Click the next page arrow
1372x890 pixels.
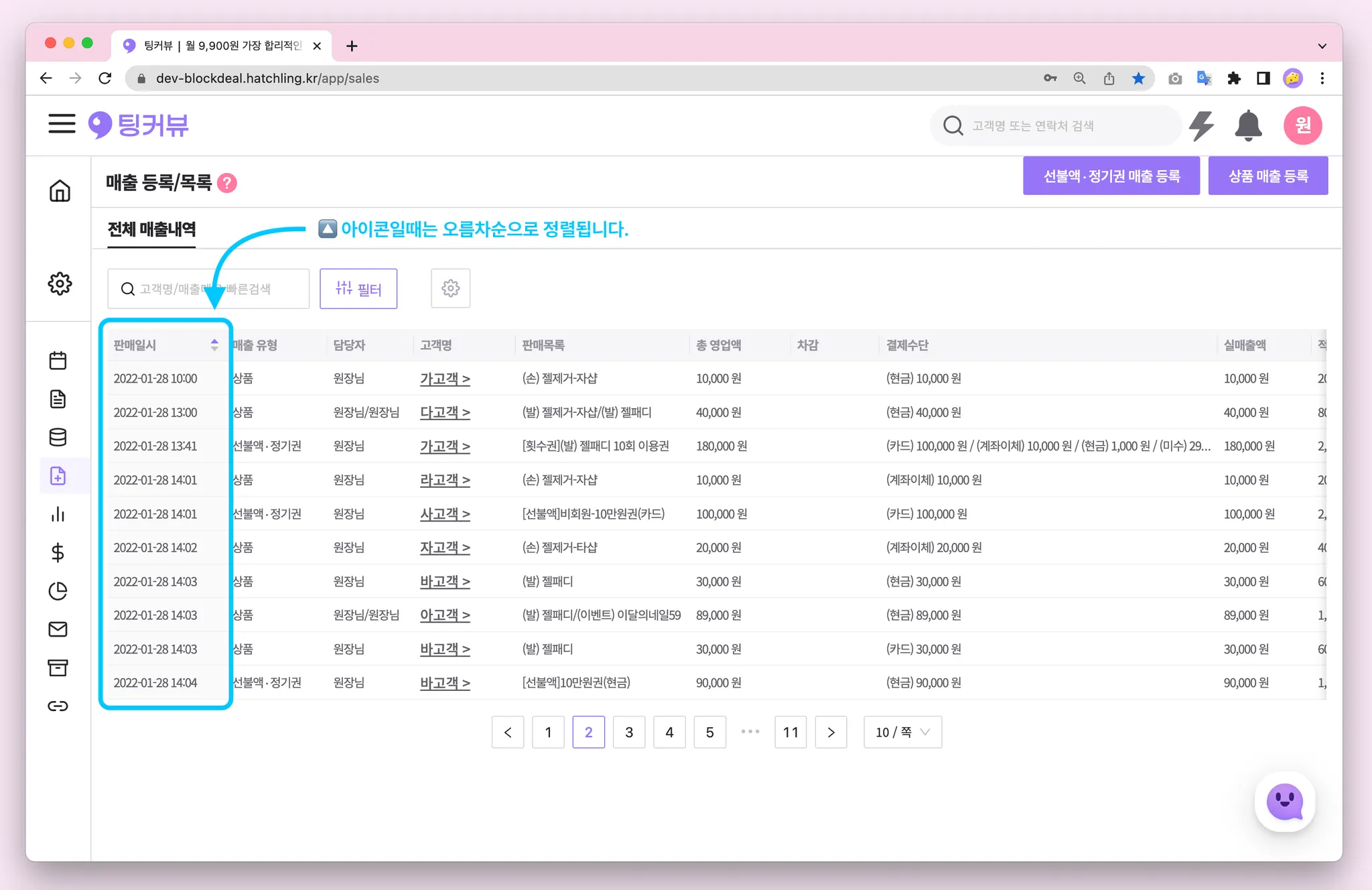pos(831,732)
